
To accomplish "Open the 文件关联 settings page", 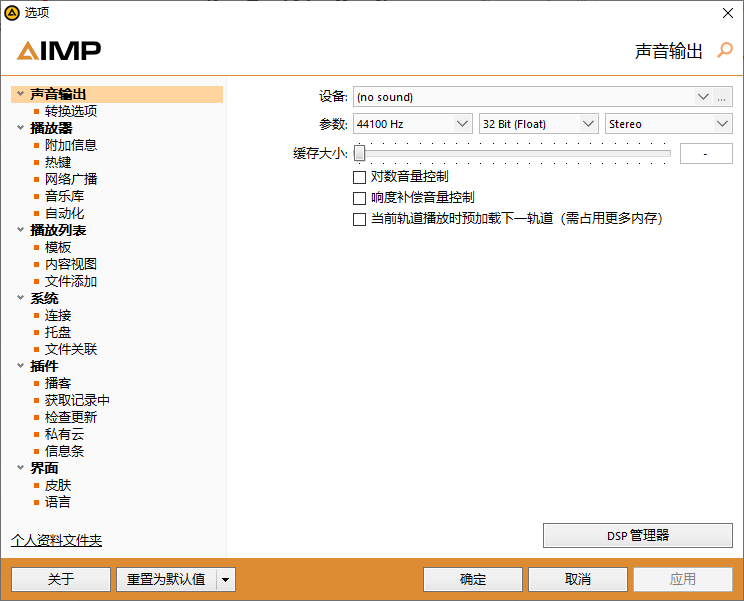I will click(x=71, y=350).
